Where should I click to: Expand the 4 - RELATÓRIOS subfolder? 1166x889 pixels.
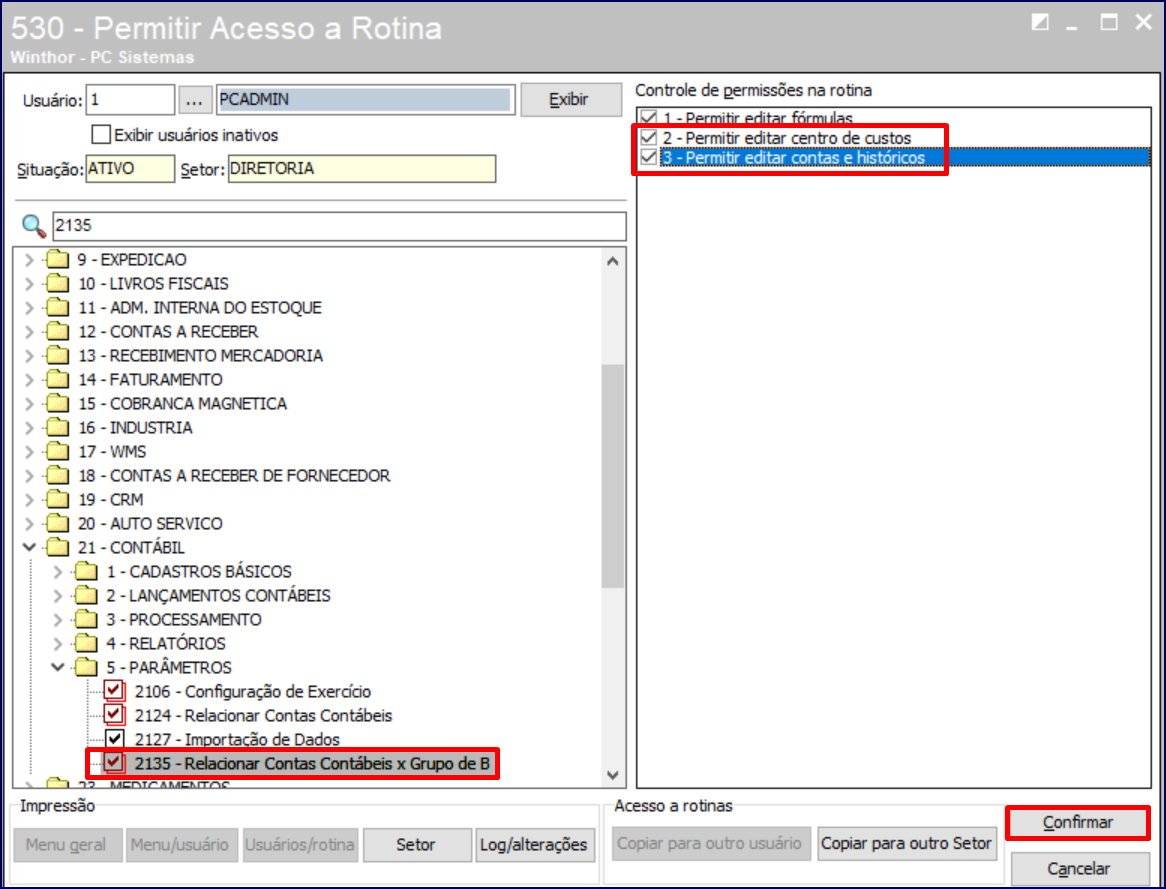click(x=58, y=644)
